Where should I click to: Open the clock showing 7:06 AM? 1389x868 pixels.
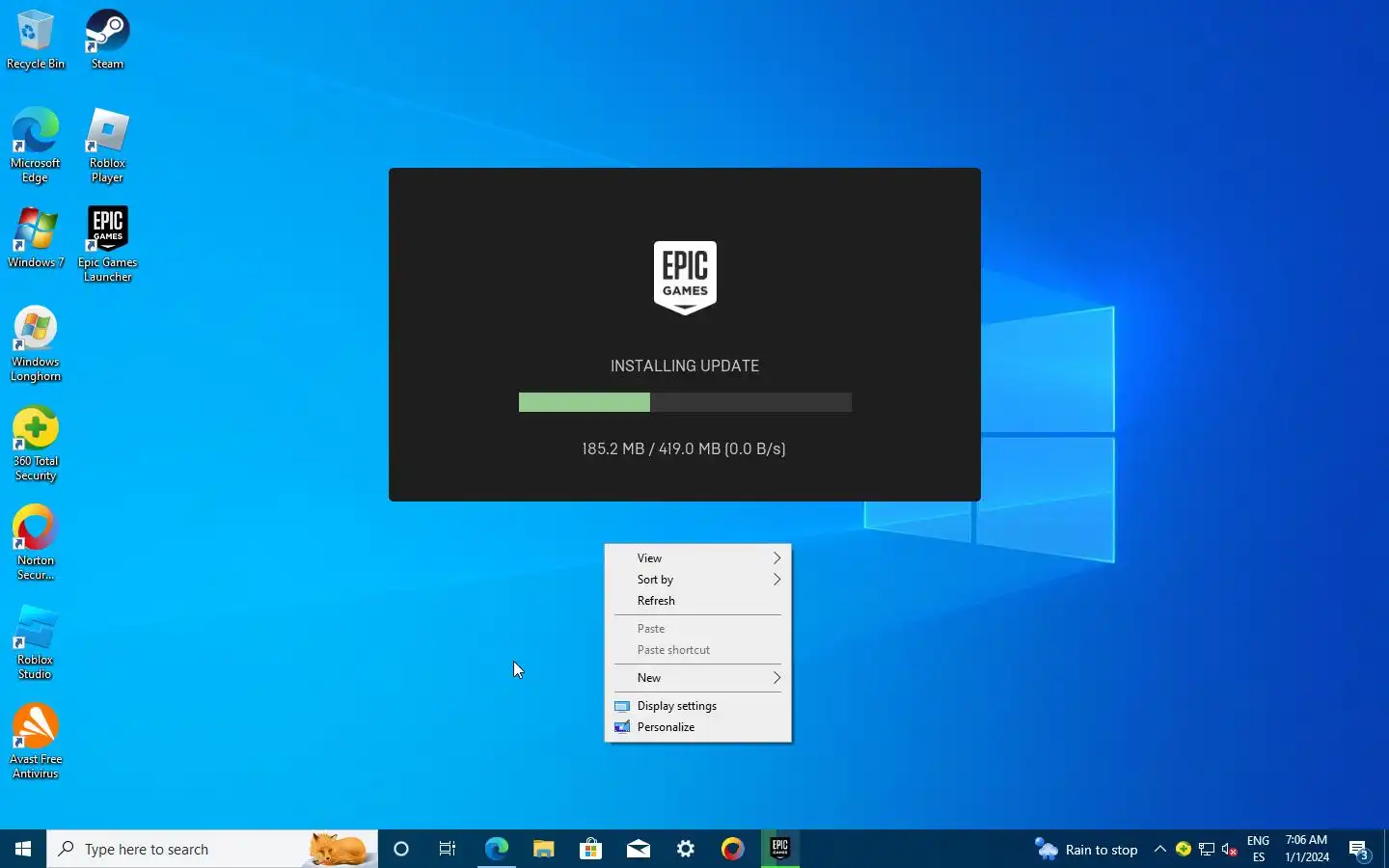(x=1307, y=849)
